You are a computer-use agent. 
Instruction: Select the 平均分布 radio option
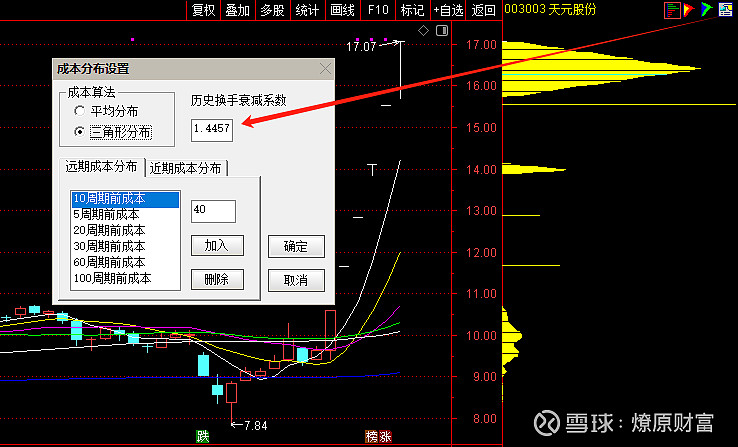[106, 112]
